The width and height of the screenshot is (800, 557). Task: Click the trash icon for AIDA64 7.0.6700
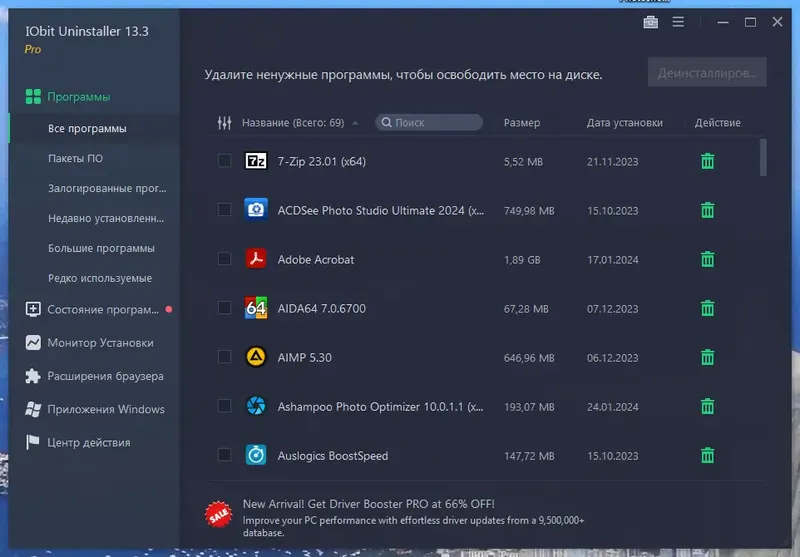tap(707, 308)
